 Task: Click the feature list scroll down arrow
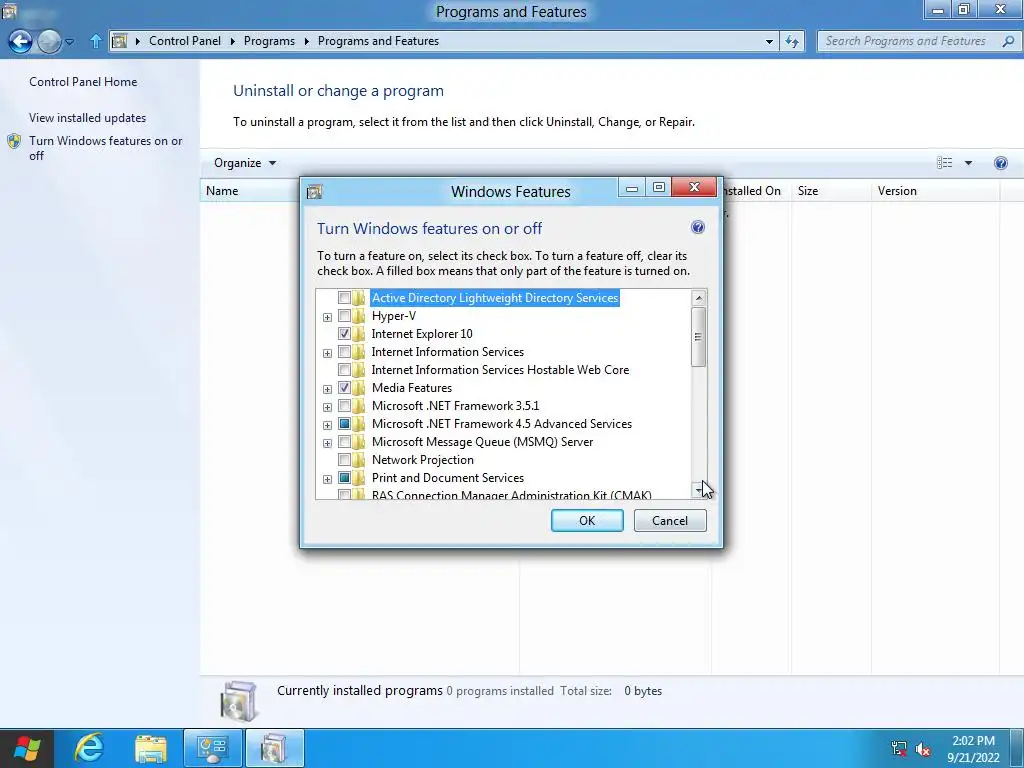(x=698, y=489)
